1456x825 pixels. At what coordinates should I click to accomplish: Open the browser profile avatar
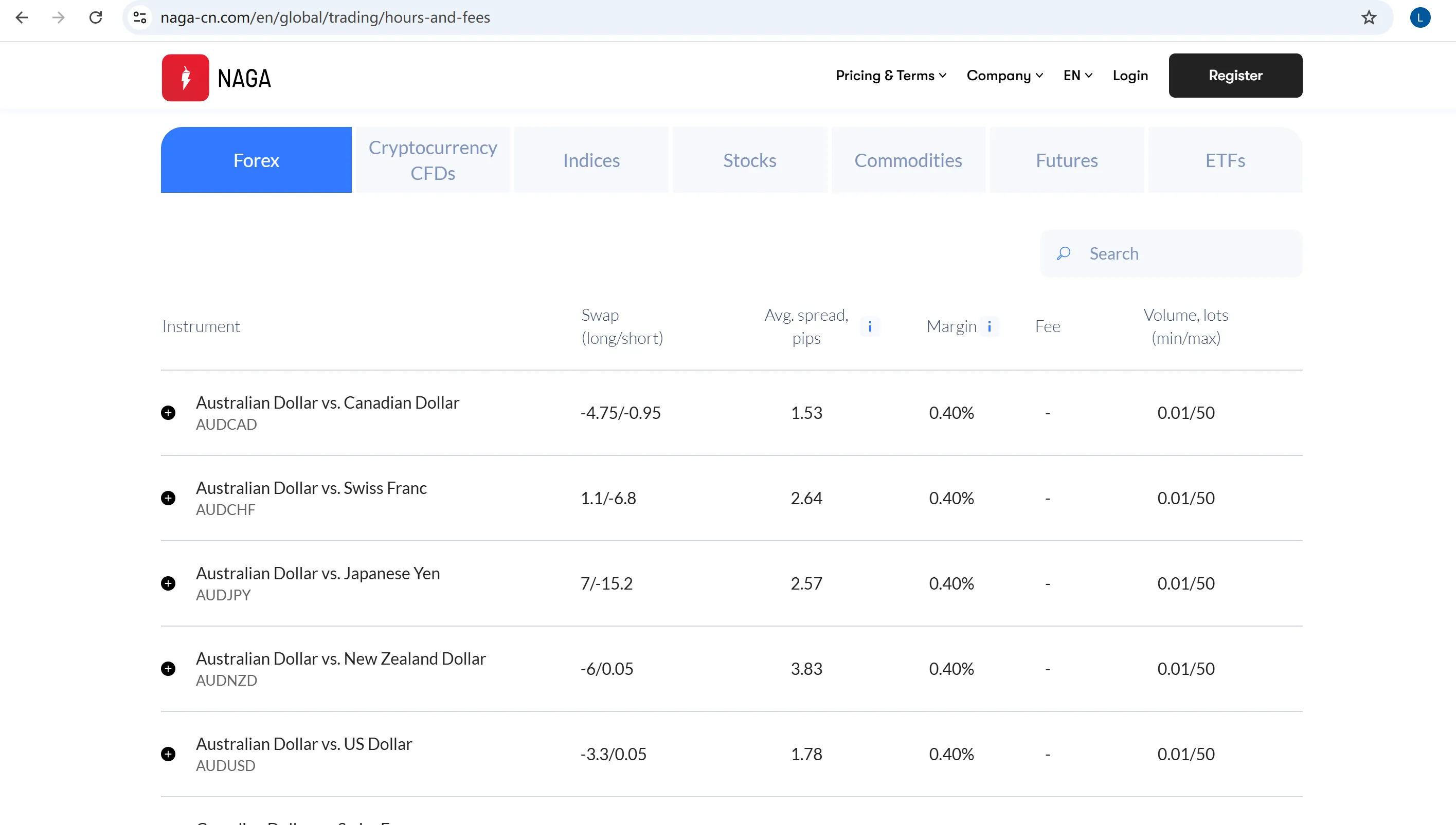pyautogui.click(x=1419, y=17)
